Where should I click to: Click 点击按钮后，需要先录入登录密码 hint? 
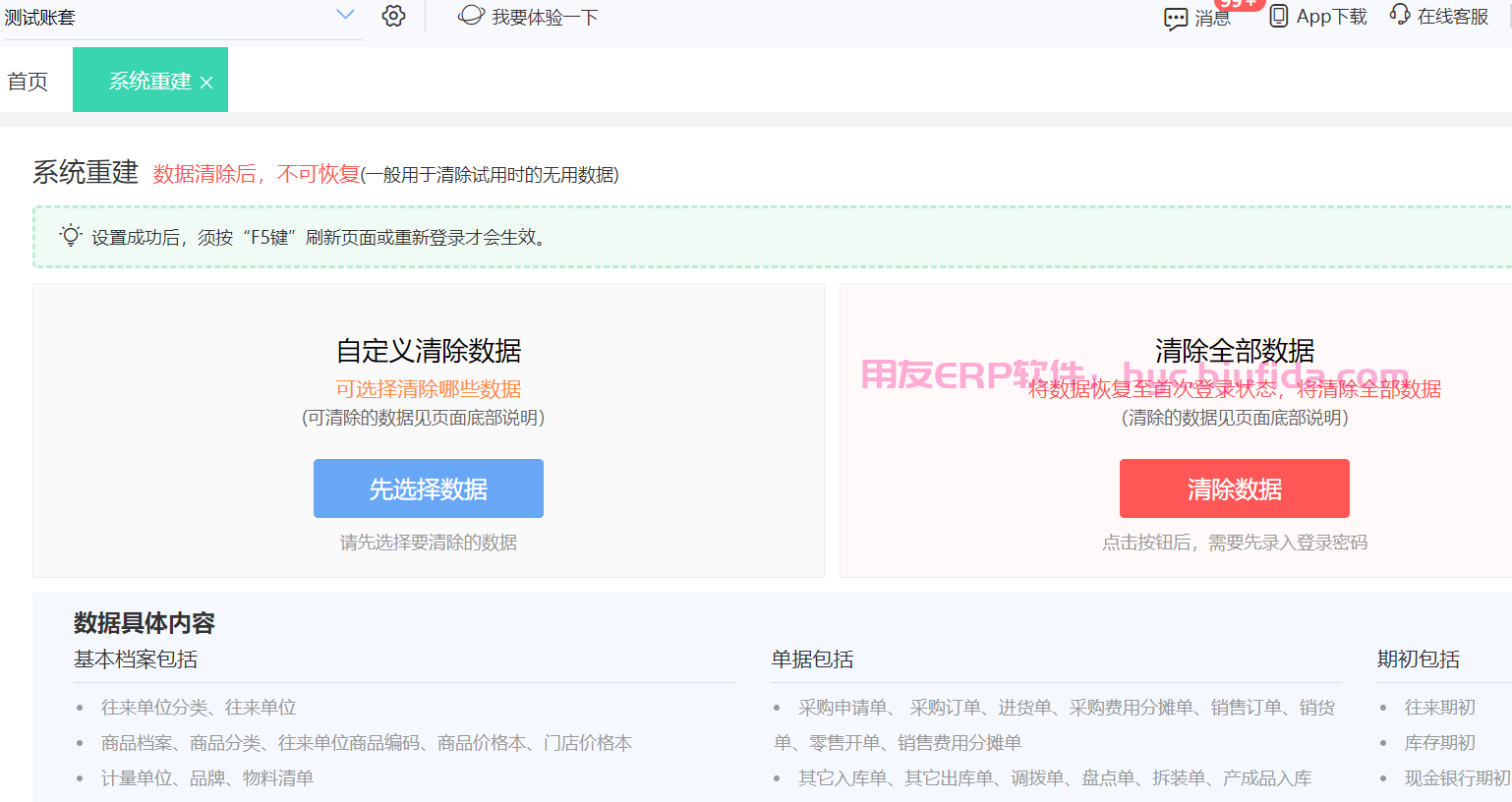tap(1235, 543)
